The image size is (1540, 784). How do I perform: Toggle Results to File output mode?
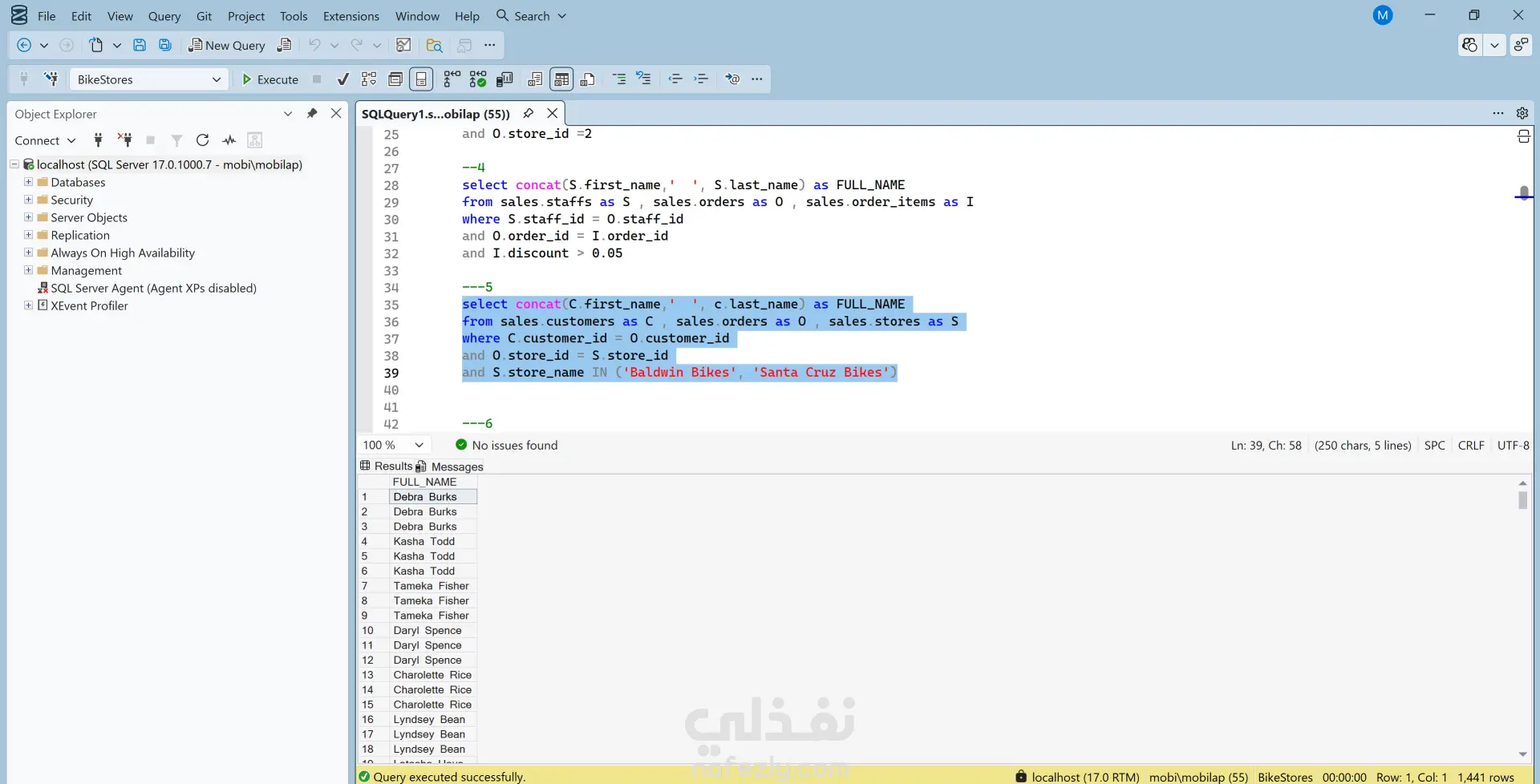[x=588, y=79]
